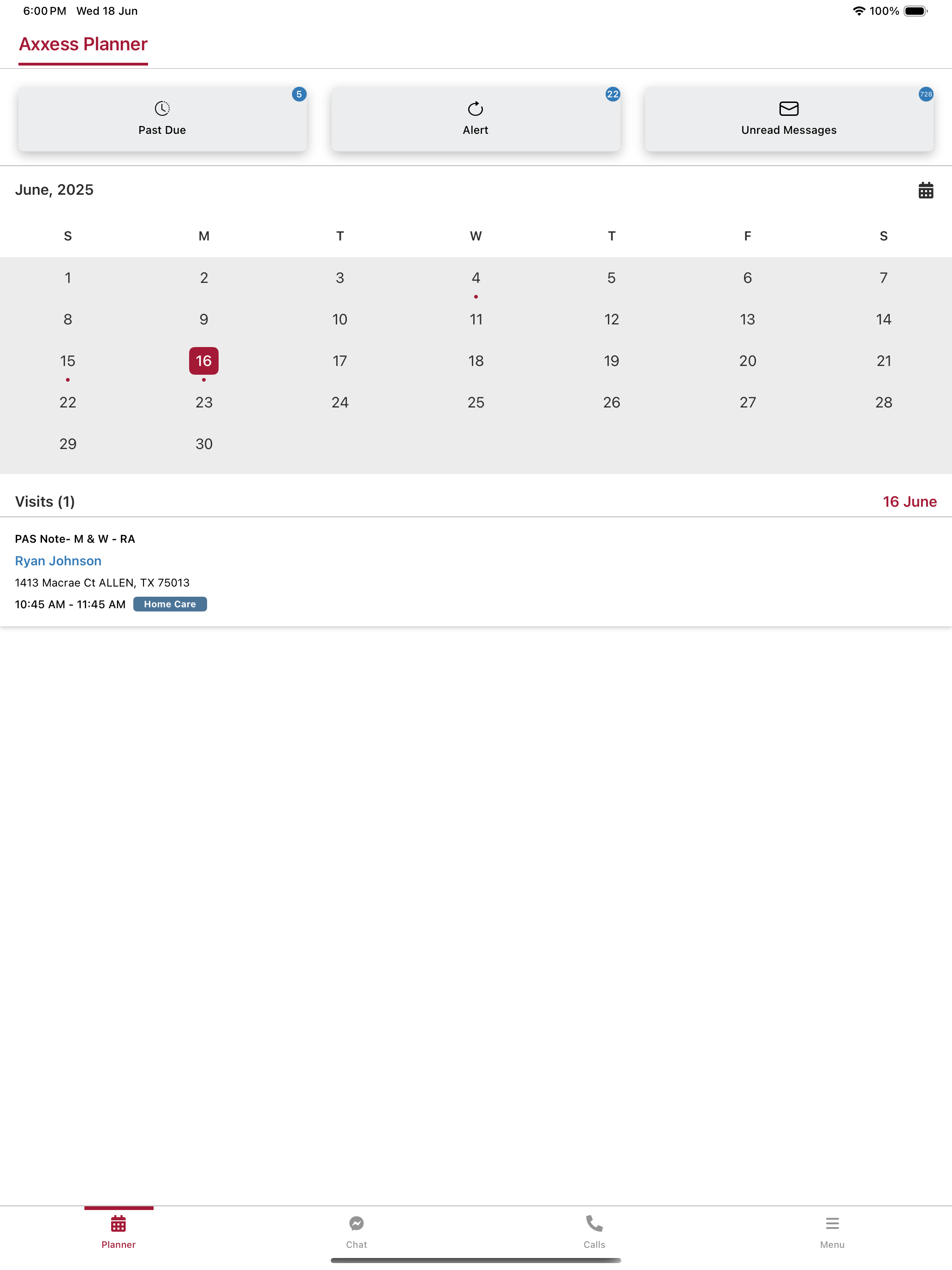Select the Axxess Planner header tab
Image resolution: width=952 pixels, height=1270 pixels.
pyautogui.click(x=83, y=44)
